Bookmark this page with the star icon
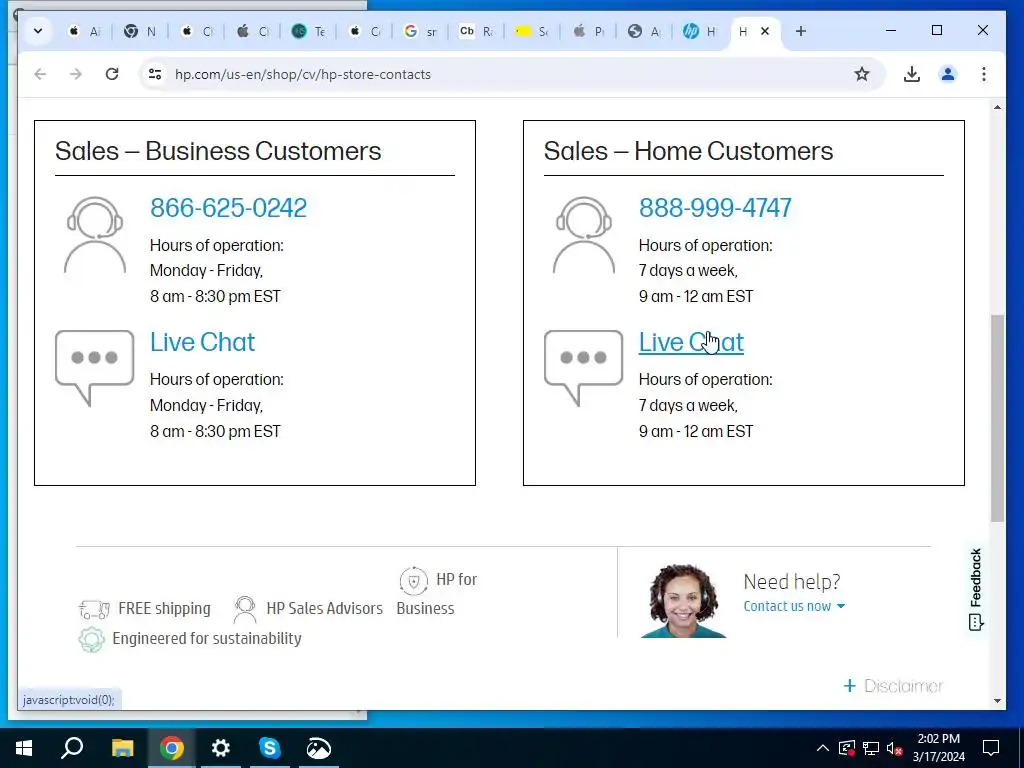This screenshot has width=1024, height=768. tap(862, 74)
